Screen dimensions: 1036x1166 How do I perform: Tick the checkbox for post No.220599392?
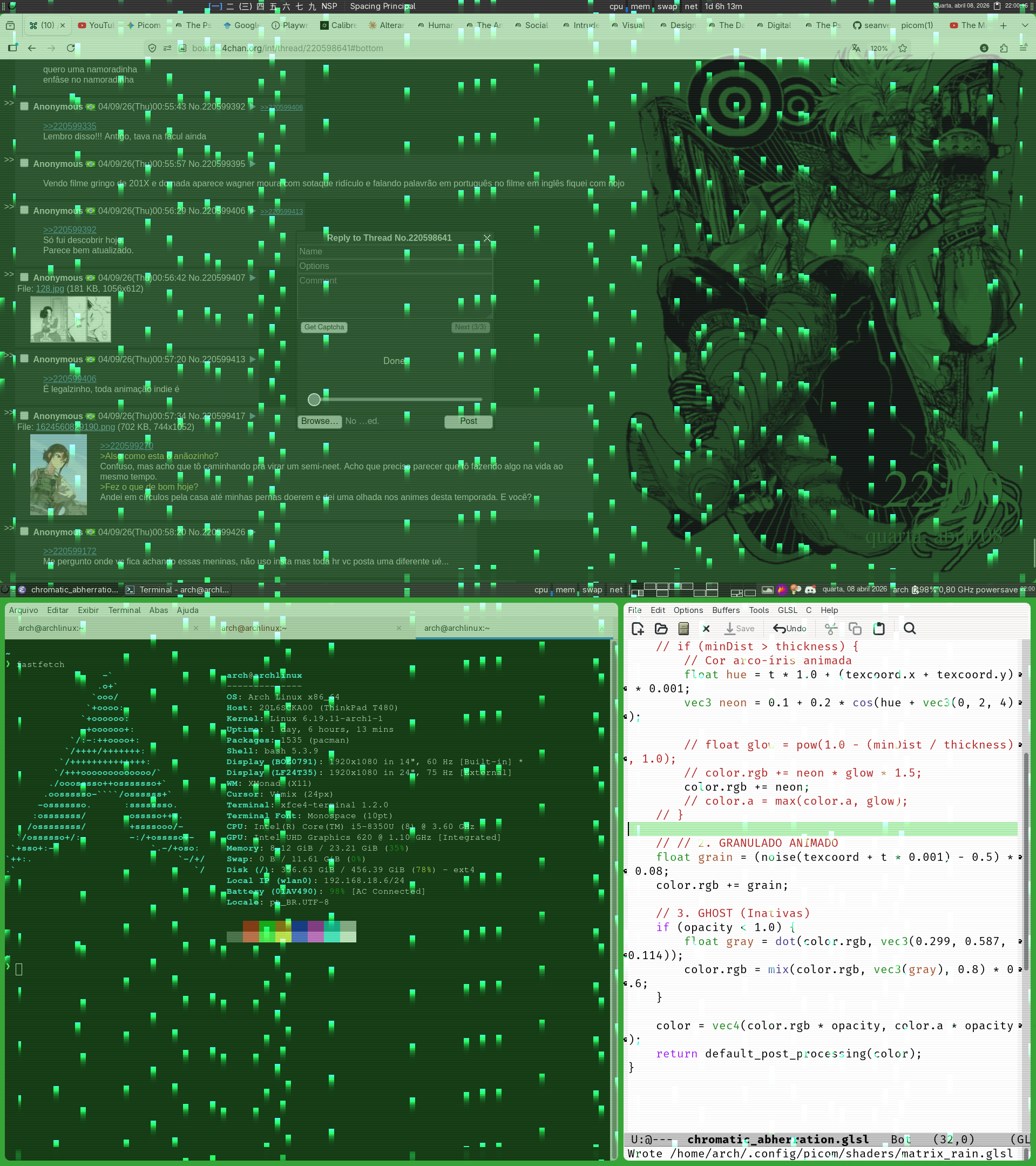(24, 106)
